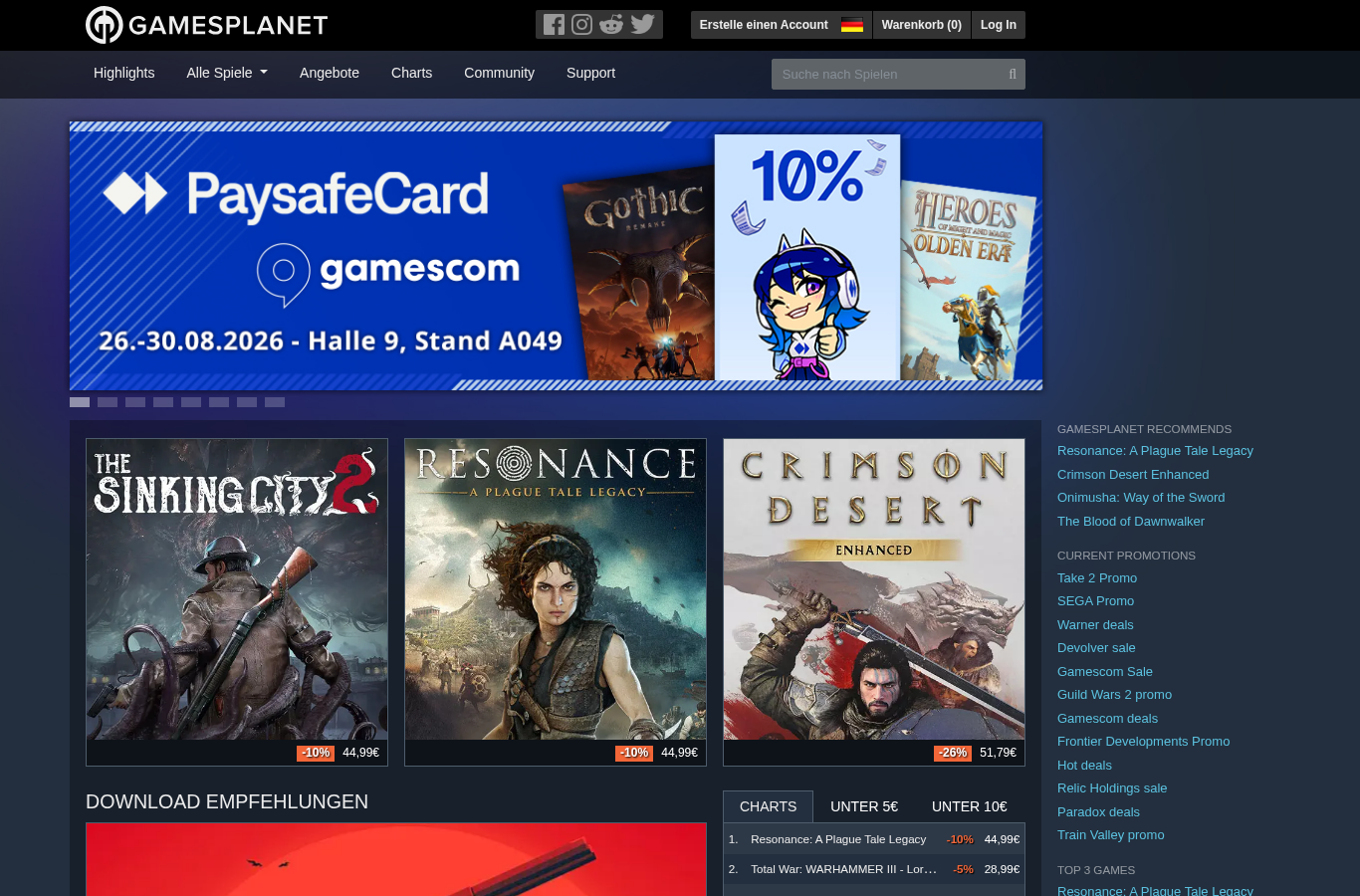This screenshot has width=1360, height=896.
Task: Open the Train Valley promo link
Action: pos(1111,835)
